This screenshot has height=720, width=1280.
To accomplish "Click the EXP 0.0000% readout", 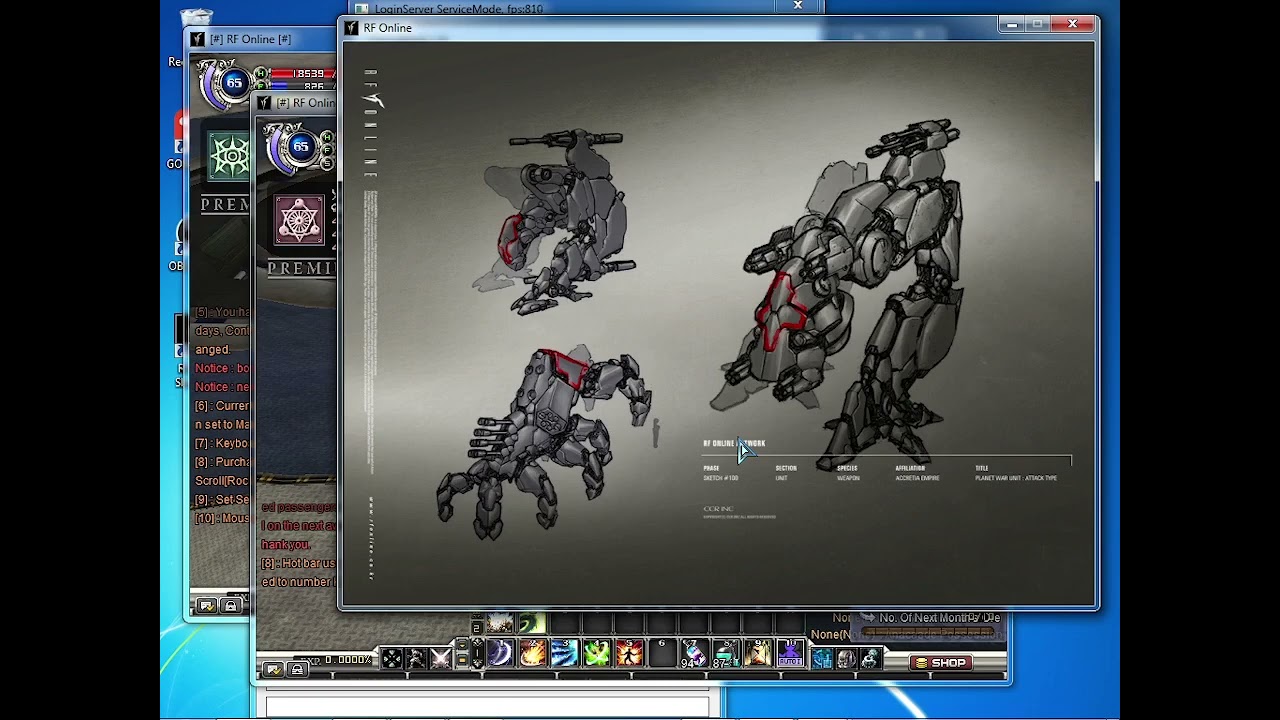I will coord(337,660).
